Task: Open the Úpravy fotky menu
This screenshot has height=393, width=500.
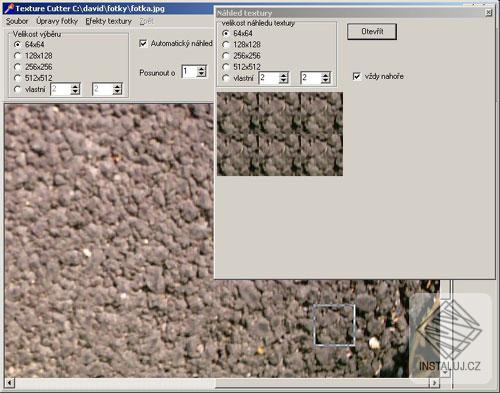Action: 57,21
